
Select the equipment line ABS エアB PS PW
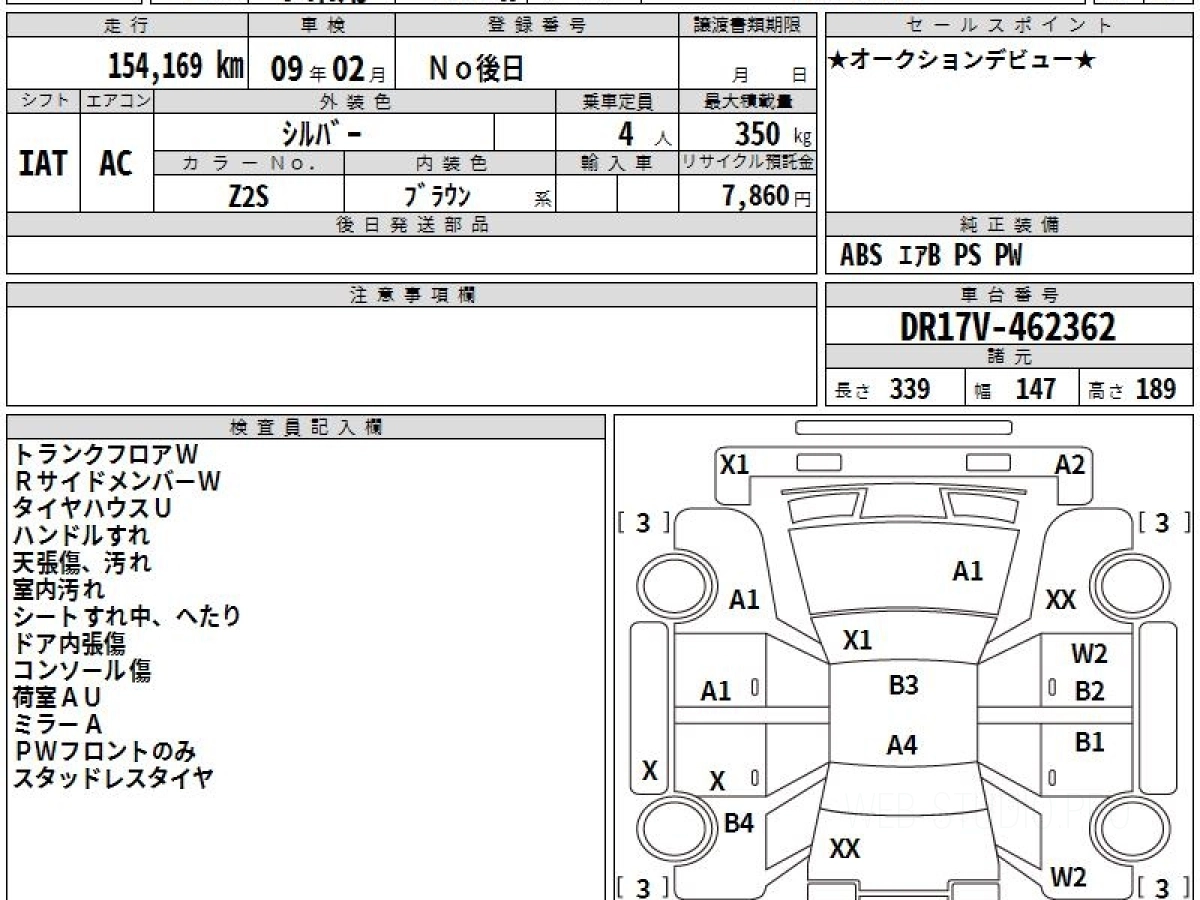coord(931,256)
